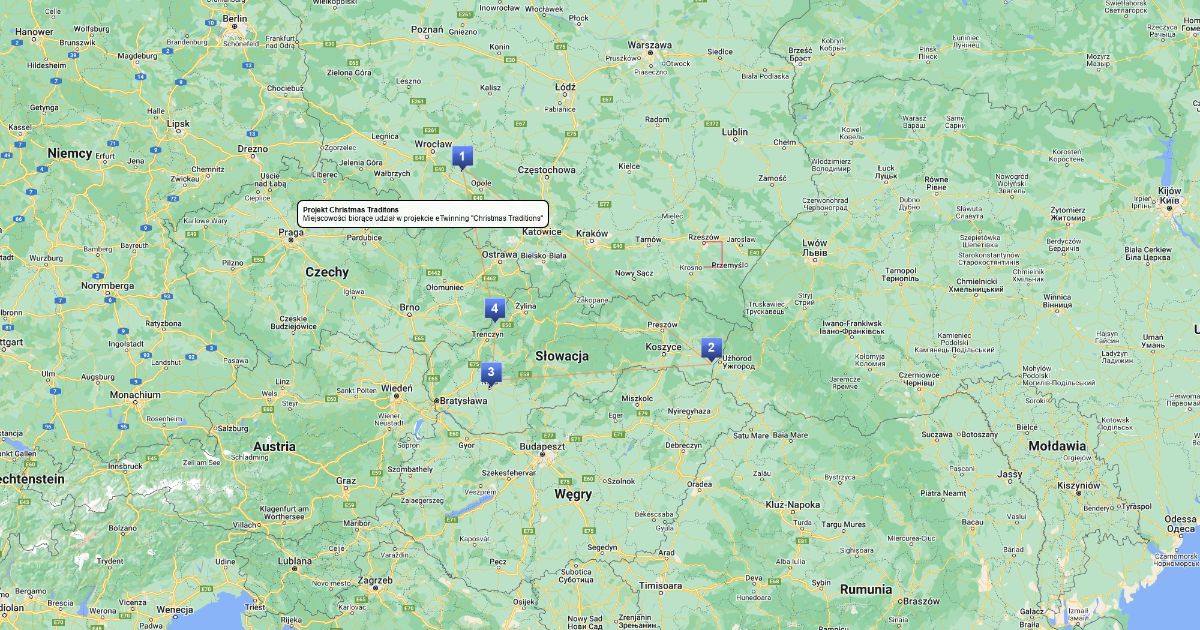Click the Projekt Christmas Traditions info box

(423, 213)
